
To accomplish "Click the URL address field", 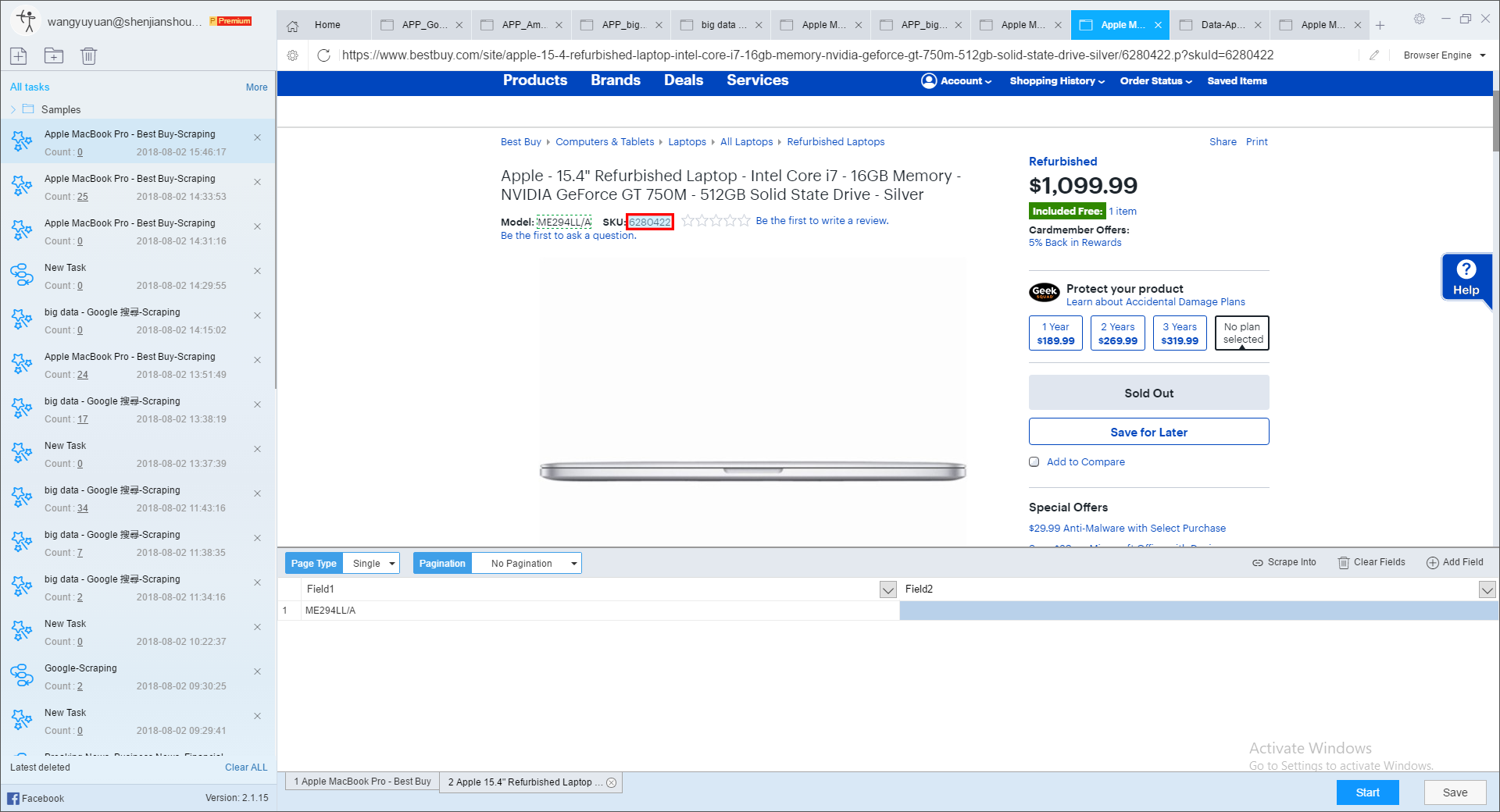I will [x=848, y=55].
